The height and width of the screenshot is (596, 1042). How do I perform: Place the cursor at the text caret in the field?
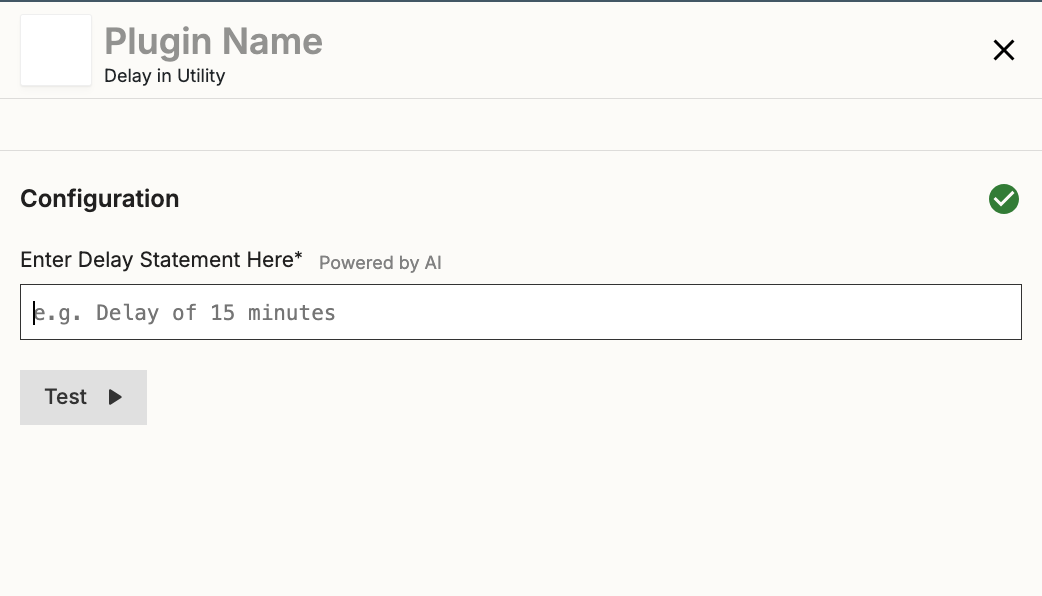point(34,312)
